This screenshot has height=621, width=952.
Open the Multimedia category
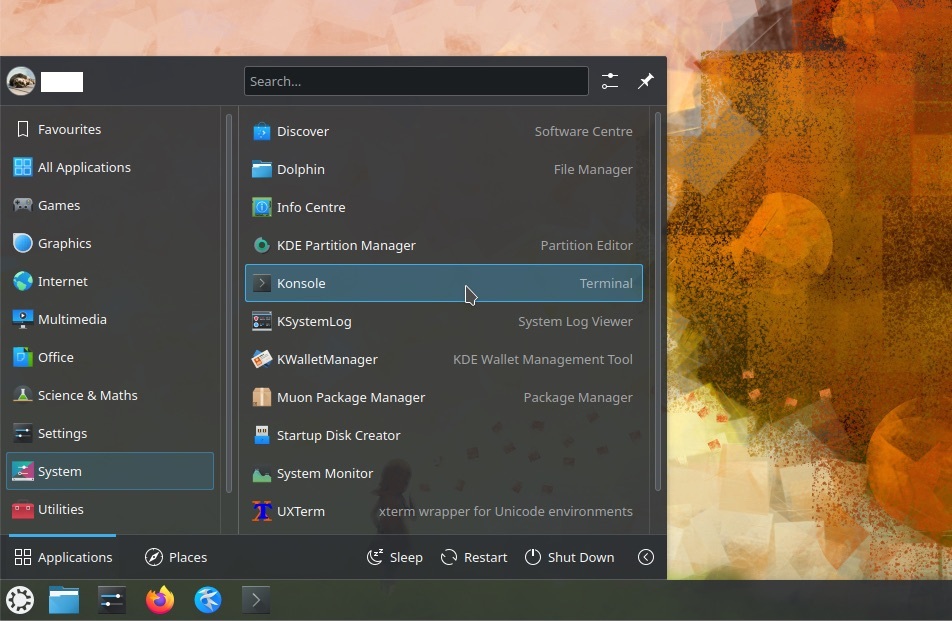coord(110,319)
